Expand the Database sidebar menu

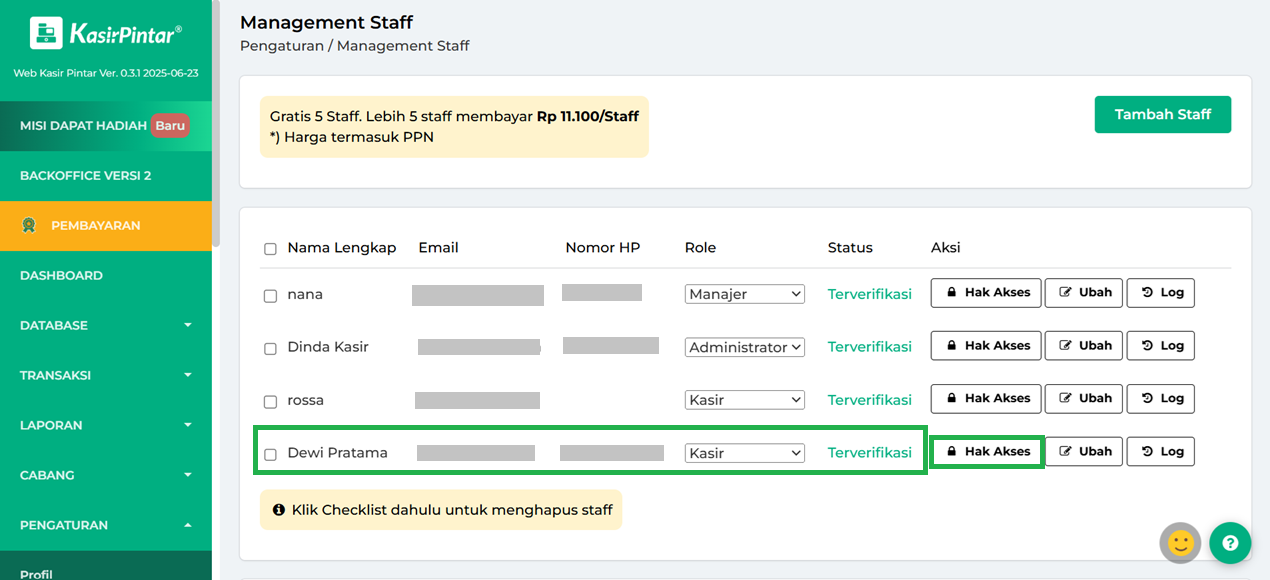click(105, 326)
